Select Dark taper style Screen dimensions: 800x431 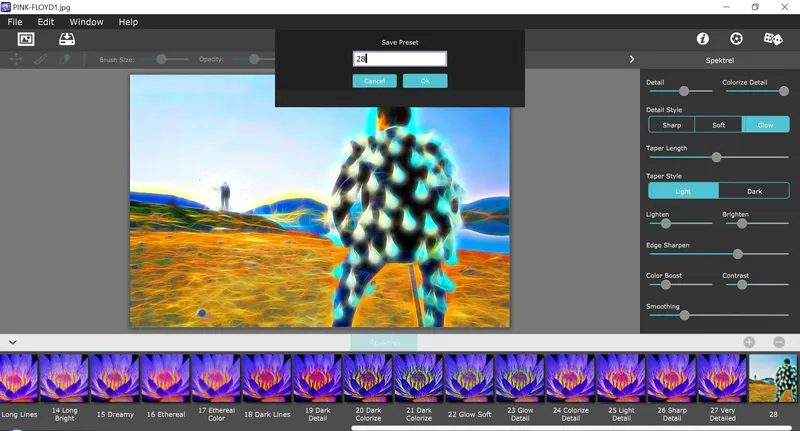(754, 191)
